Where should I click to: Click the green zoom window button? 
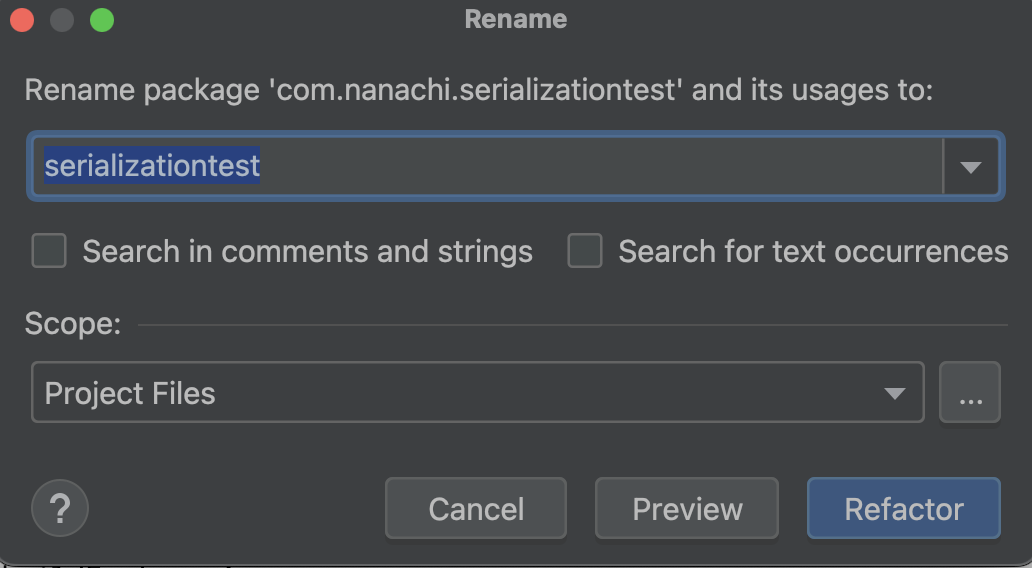point(102,19)
